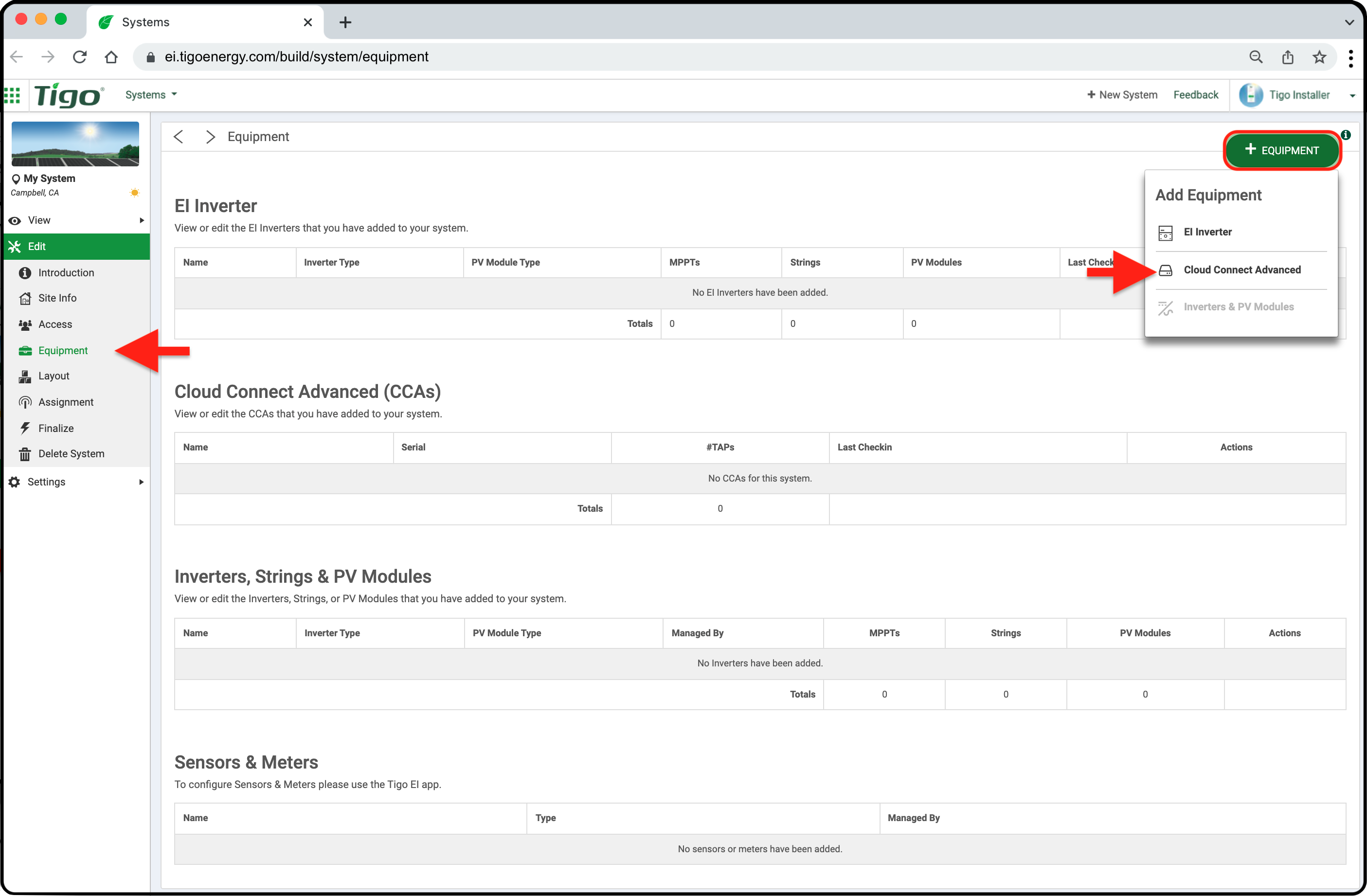This screenshot has height=896, width=1367.
Task: Open Access in the sidebar
Action: pos(55,324)
